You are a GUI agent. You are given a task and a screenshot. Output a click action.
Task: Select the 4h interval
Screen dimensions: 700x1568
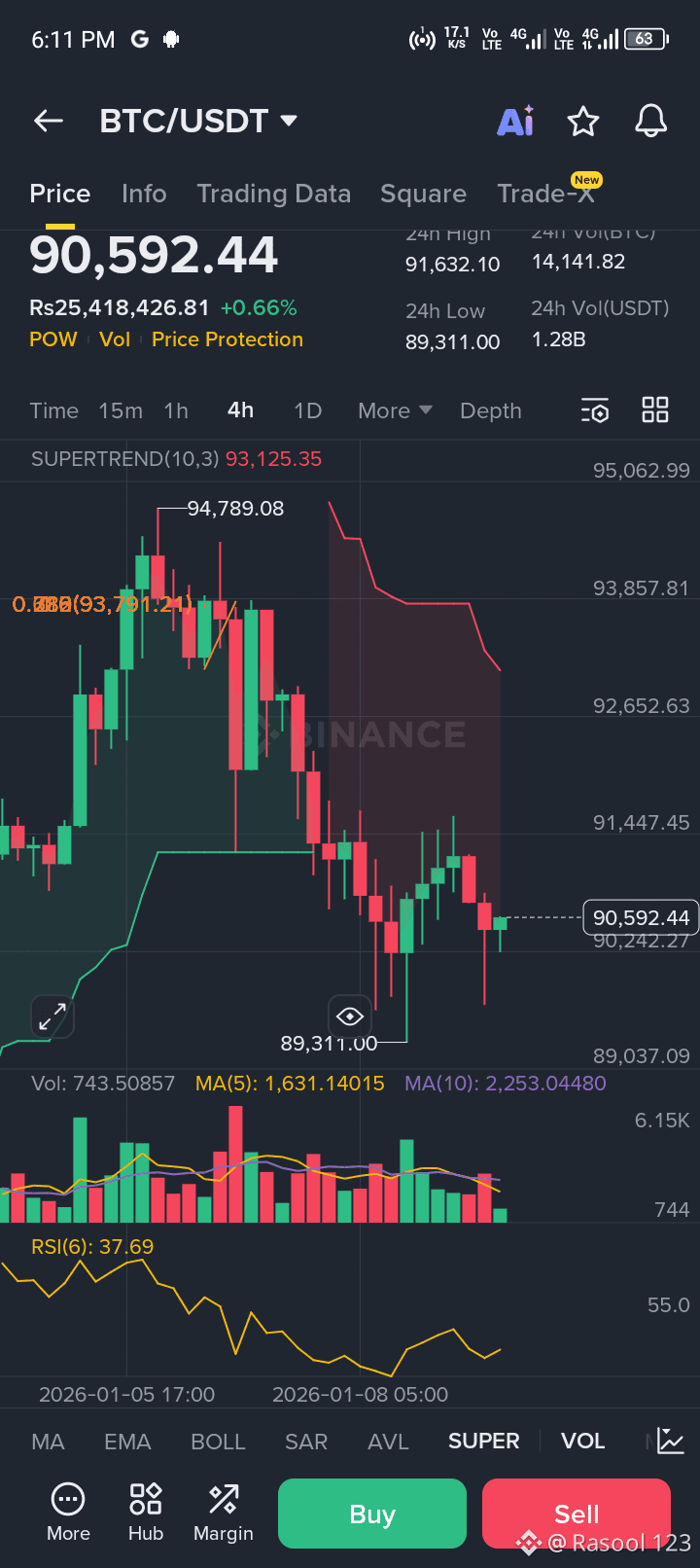(x=241, y=410)
